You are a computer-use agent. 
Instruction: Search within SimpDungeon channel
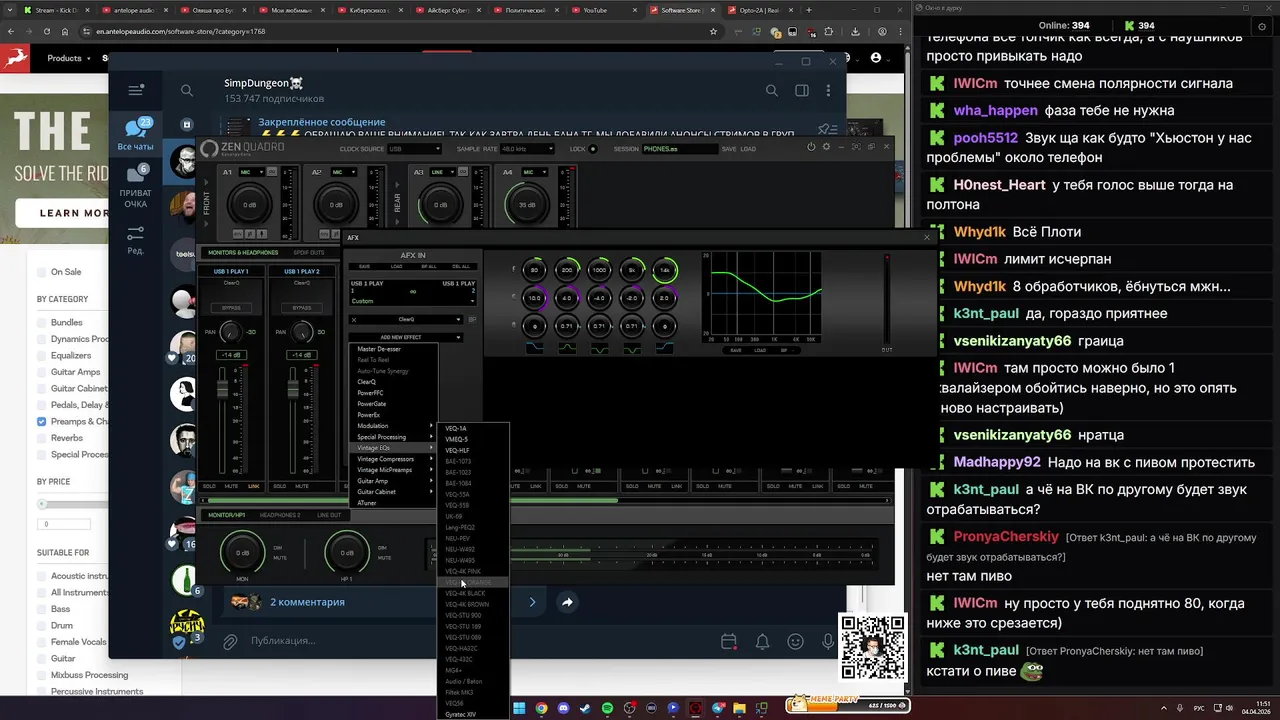(x=771, y=90)
